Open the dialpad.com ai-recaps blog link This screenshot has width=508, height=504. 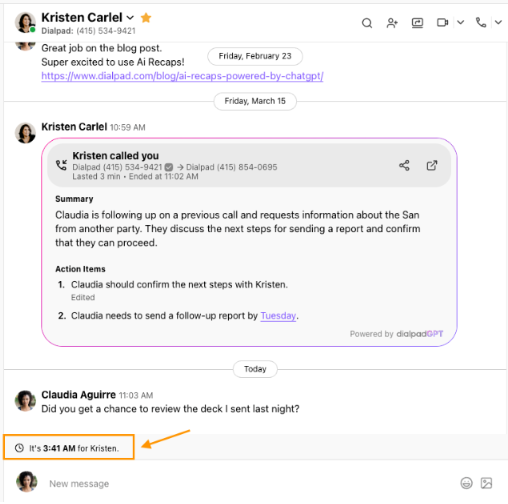pos(182,76)
